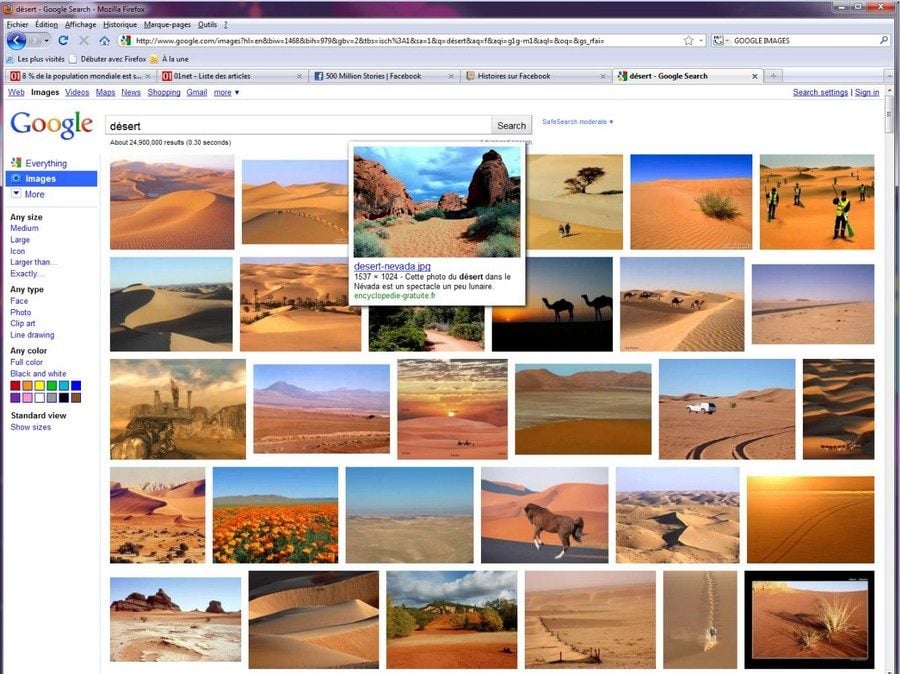Open the desert-nevada.jpg link
900x674 pixels.
391,266
